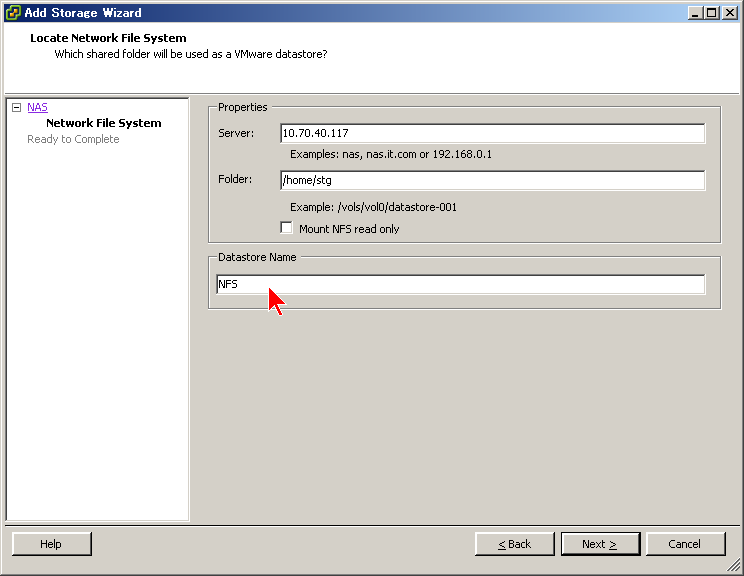Image resolution: width=744 pixels, height=576 pixels.
Task: Click the 'Datastore Name' group label
Action: coord(257,257)
